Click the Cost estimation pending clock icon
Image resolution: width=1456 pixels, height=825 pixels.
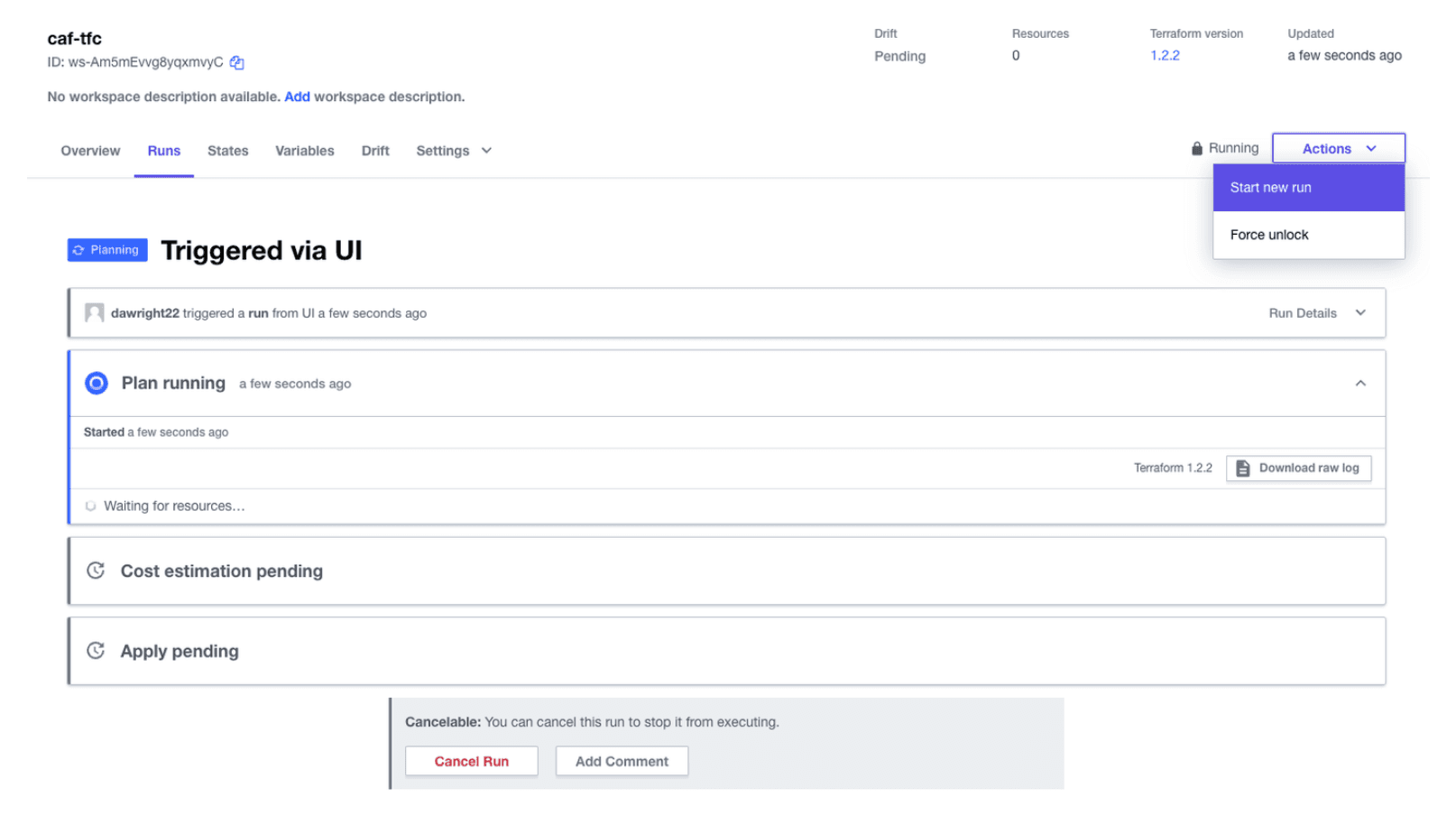tap(96, 570)
